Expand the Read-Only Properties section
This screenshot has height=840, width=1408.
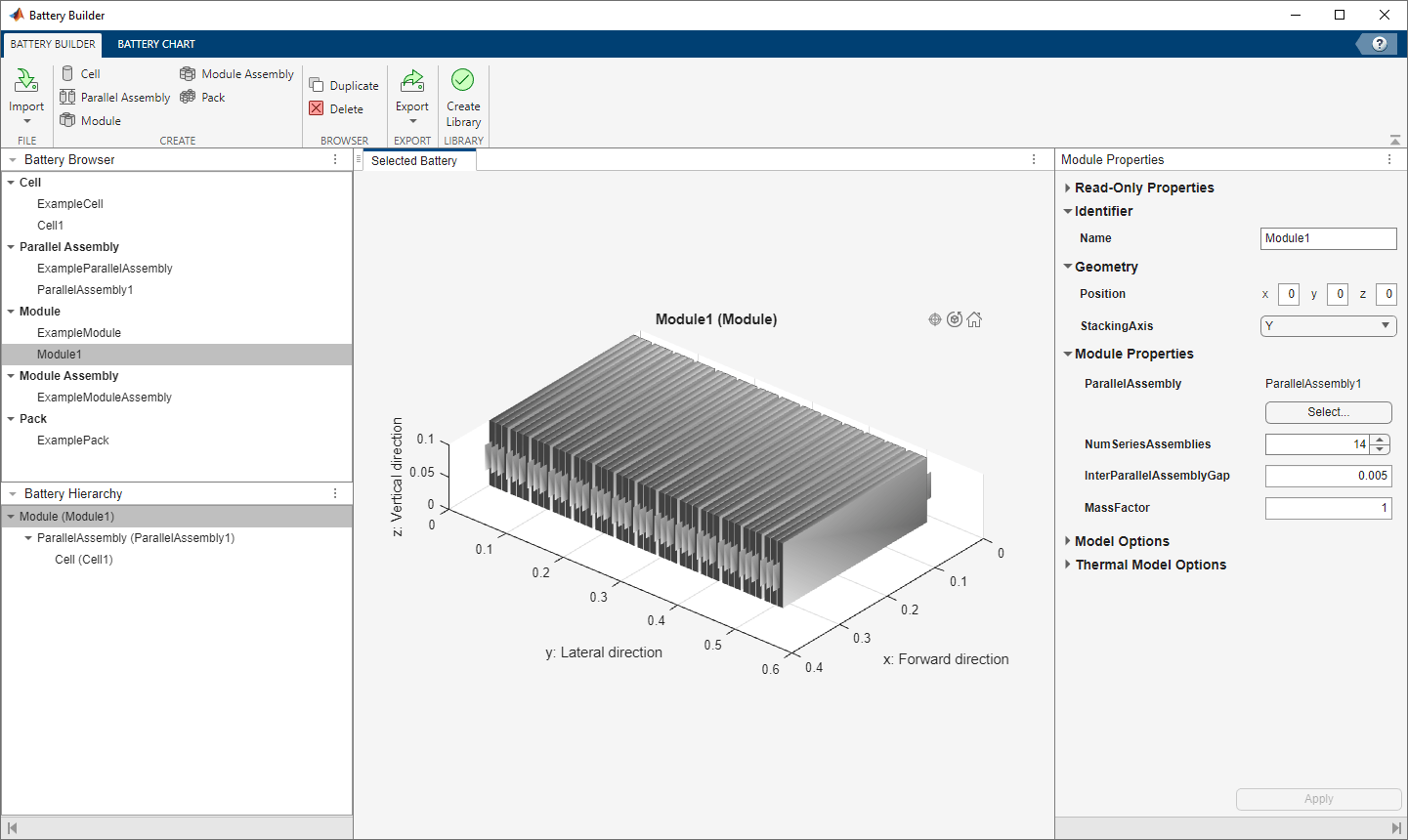click(x=1068, y=189)
